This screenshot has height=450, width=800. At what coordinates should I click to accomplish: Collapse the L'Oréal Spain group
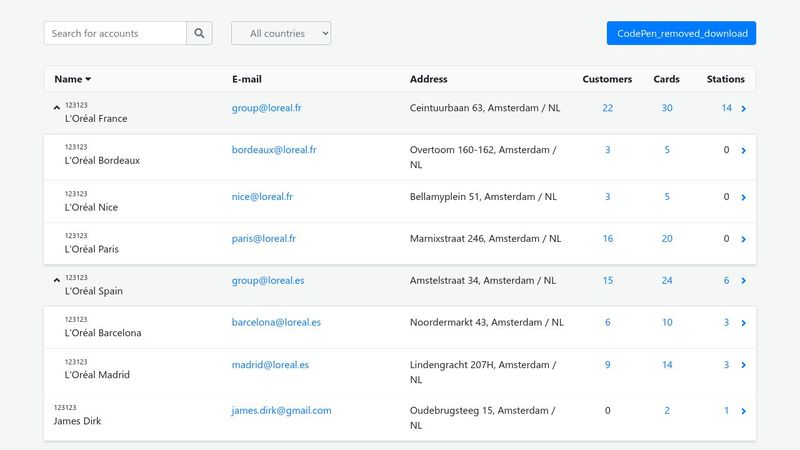point(57,280)
